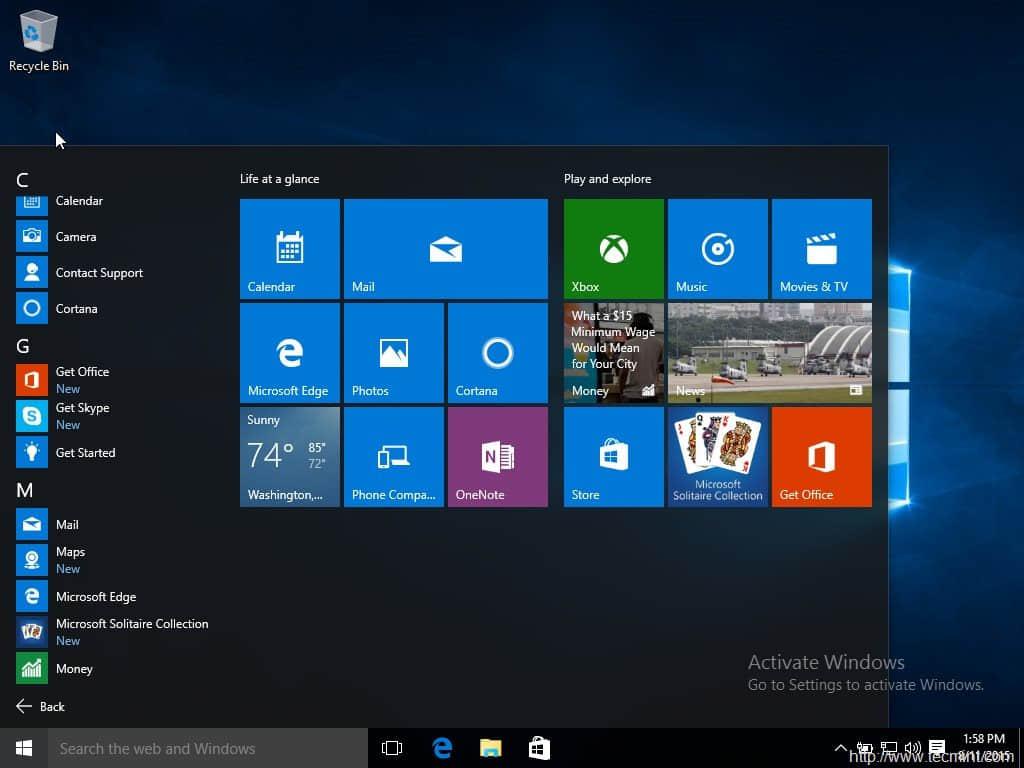The height and width of the screenshot is (768, 1024).
Task: Open OneNote from its tile
Action: click(x=497, y=456)
